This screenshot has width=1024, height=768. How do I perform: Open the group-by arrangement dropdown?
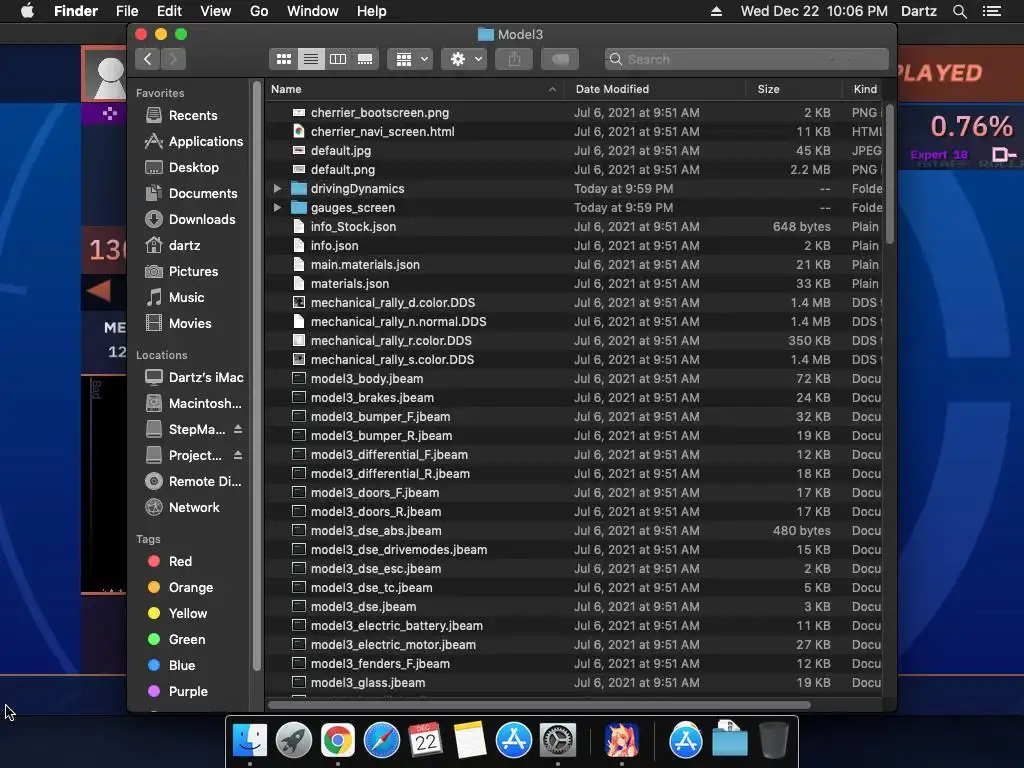(410, 59)
